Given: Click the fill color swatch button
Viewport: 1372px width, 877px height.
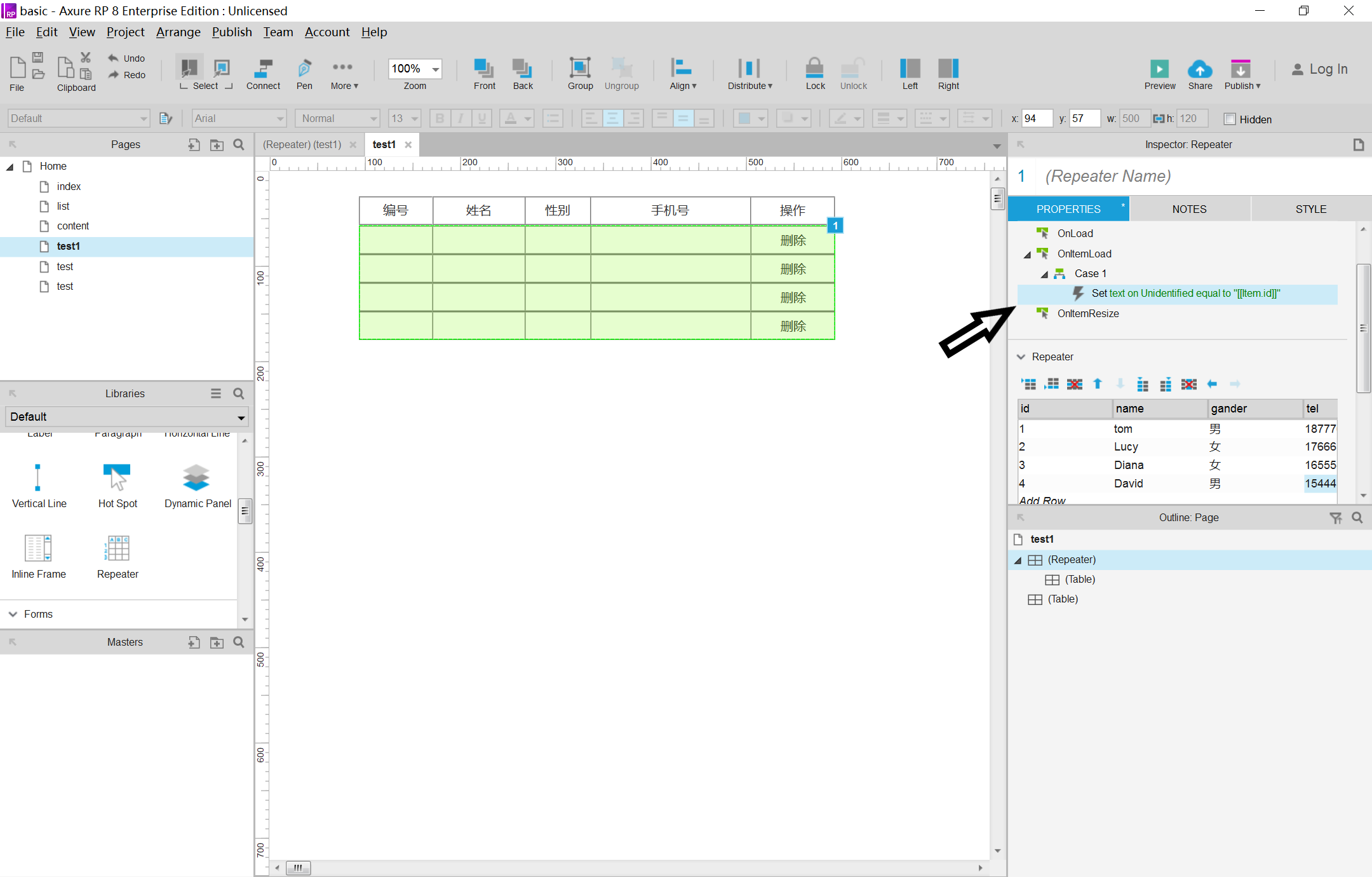Looking at the screenshot, I should [744, 118].
